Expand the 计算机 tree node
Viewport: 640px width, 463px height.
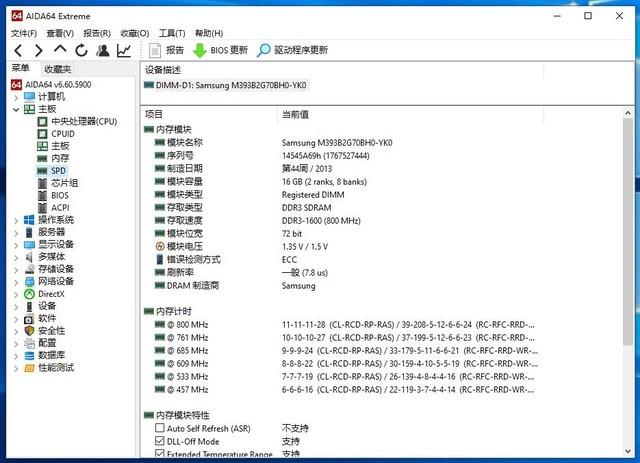click(16, 97)
